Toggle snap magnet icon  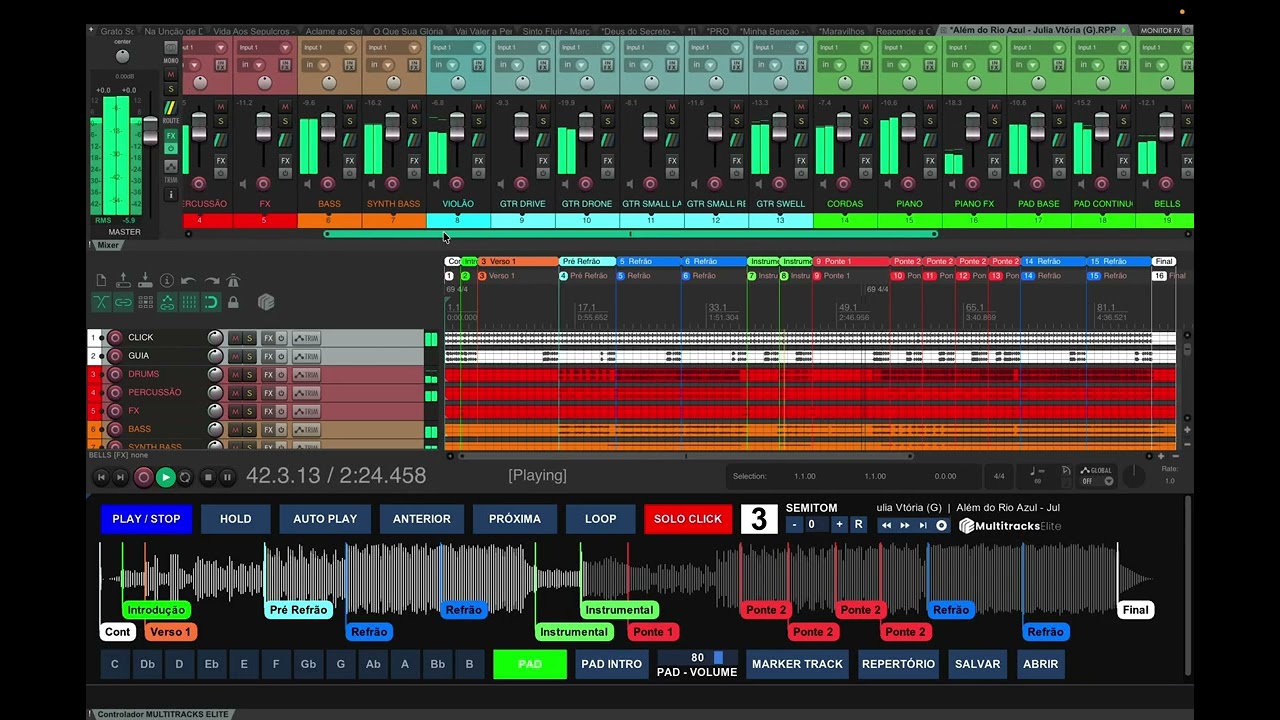211,302
